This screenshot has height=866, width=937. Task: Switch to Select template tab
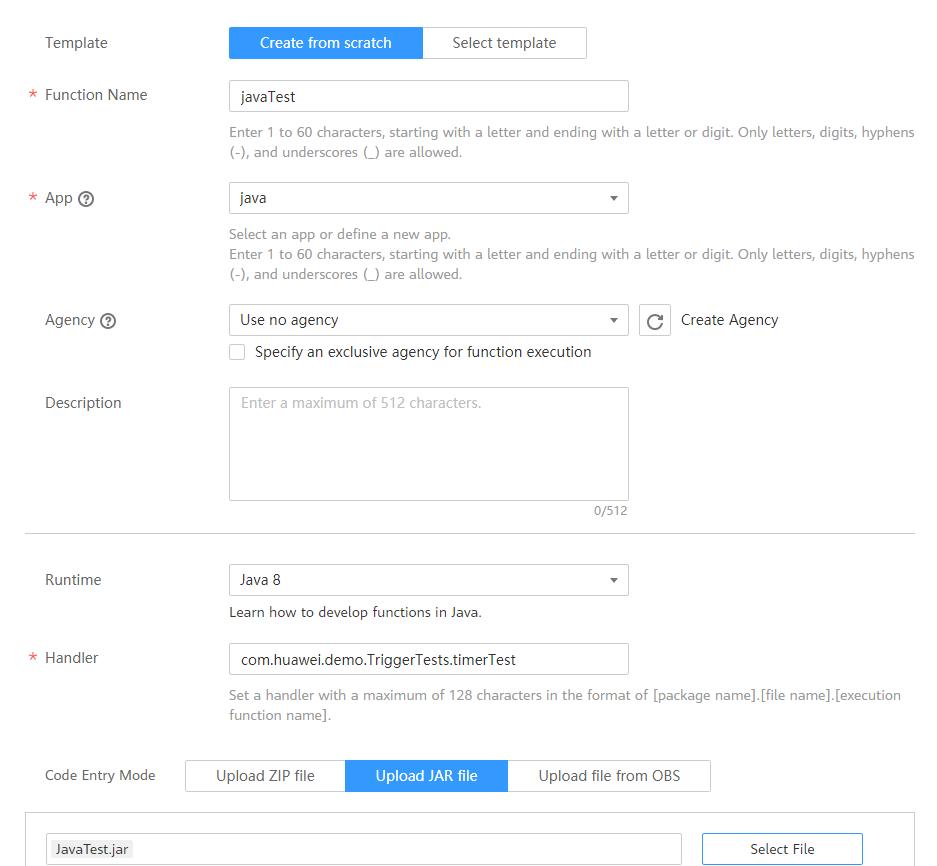tap(504, 43)
